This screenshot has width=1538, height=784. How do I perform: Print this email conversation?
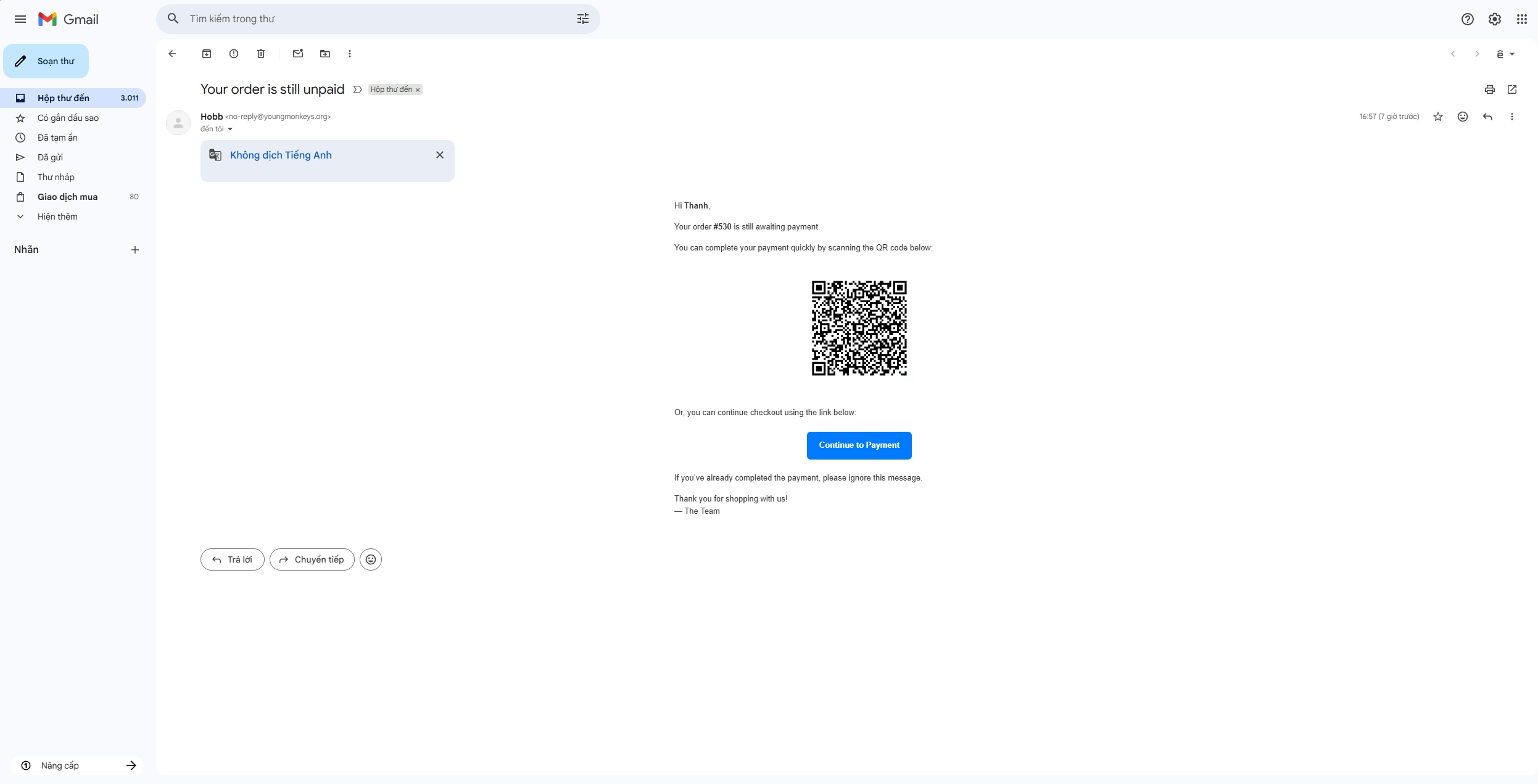point(1489,89)
